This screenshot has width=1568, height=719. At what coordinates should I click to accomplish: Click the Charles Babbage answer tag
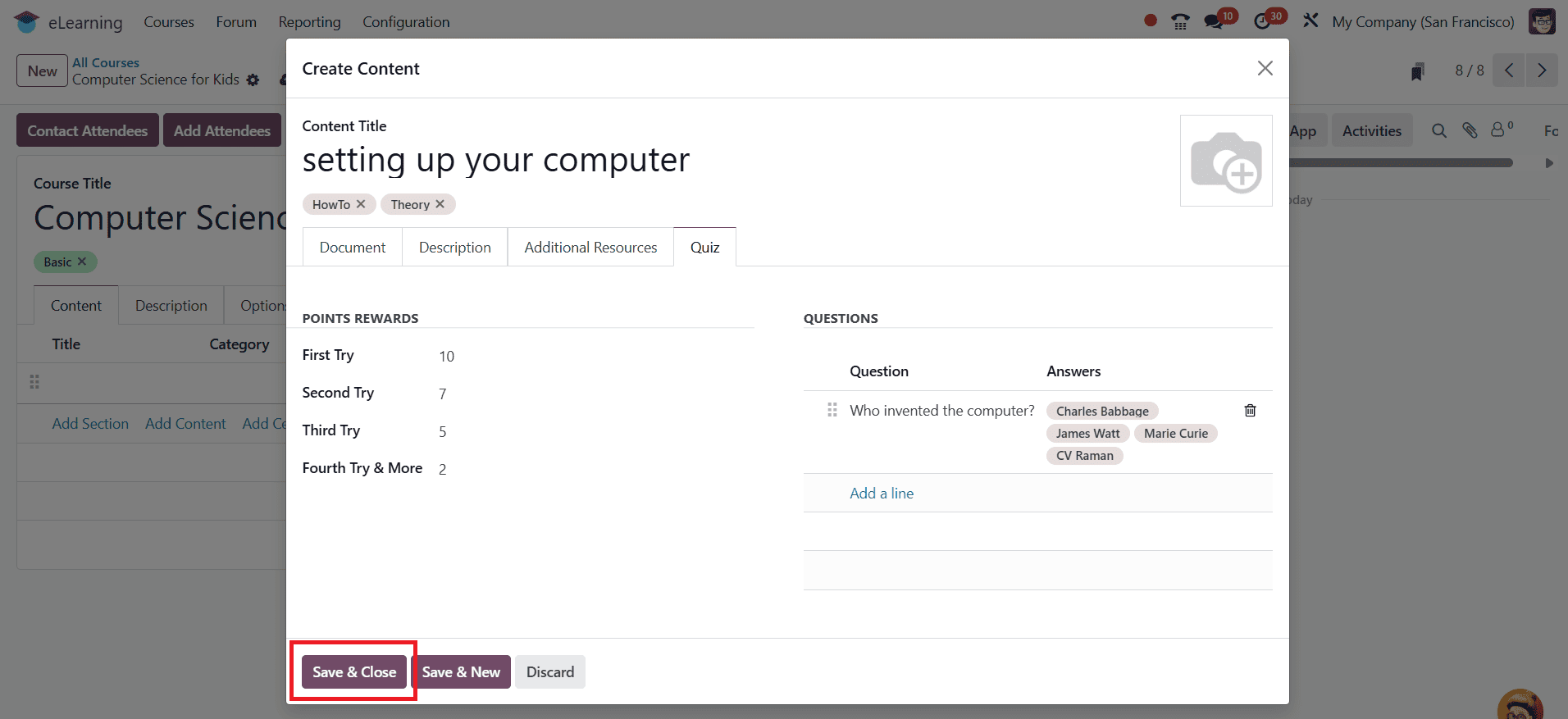tap(1102, 411)
